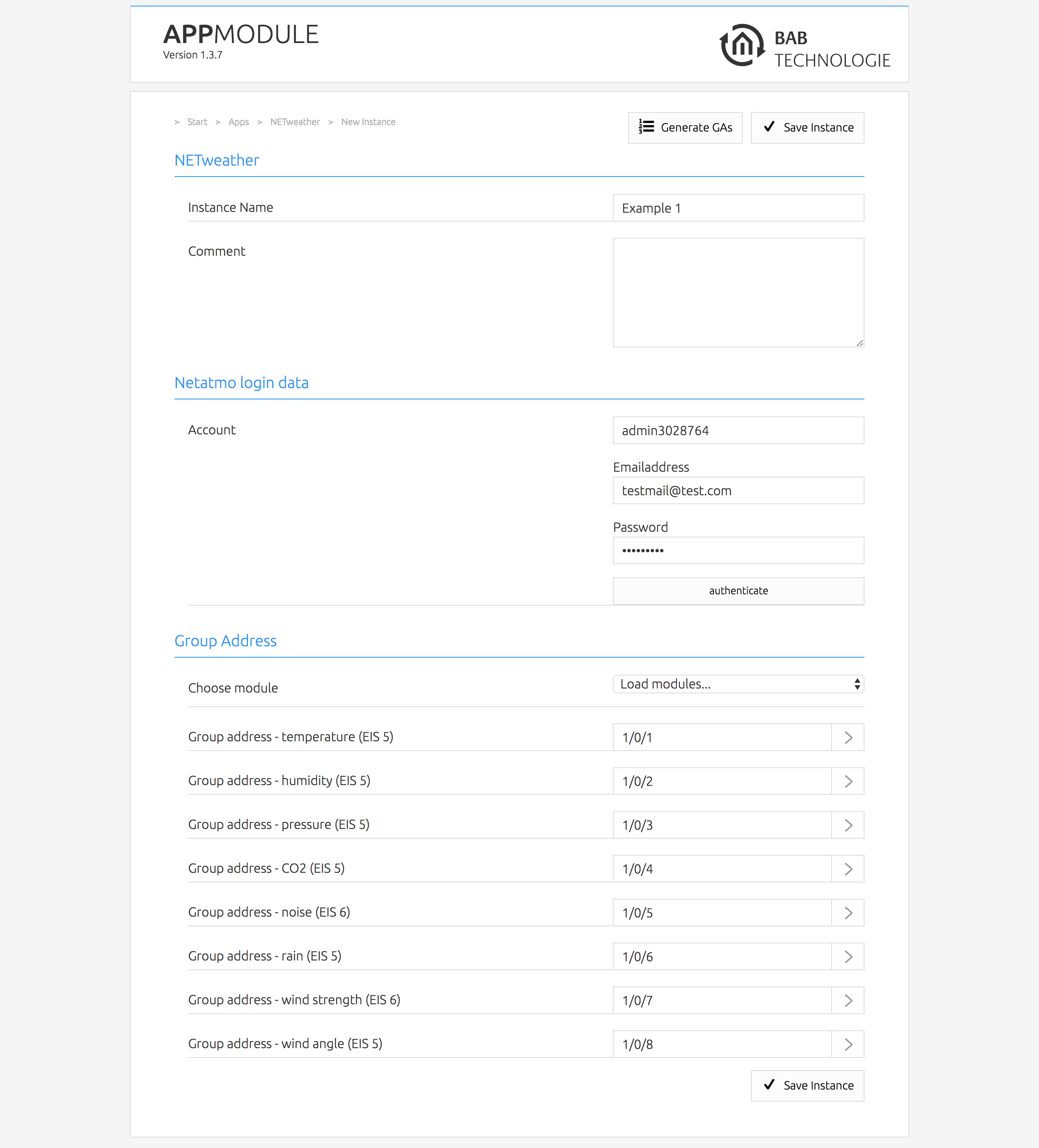Click the bottom Save Instance button
Viewport: 1039px width, 1148px height.
(x=807, y=1085)
